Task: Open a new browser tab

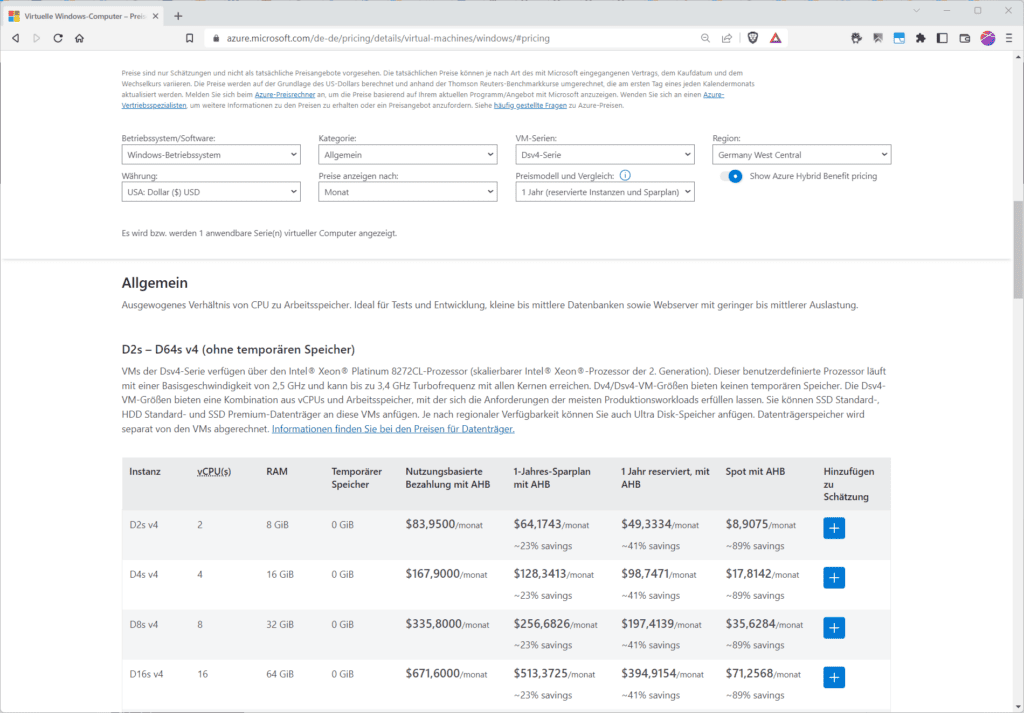Action: tap(178, 16)
